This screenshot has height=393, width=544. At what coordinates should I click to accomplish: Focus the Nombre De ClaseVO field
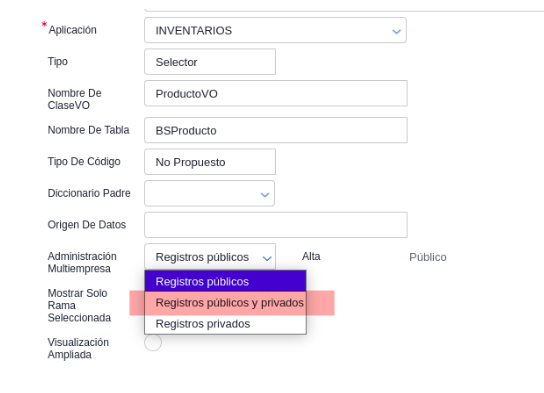coord(276,93)
